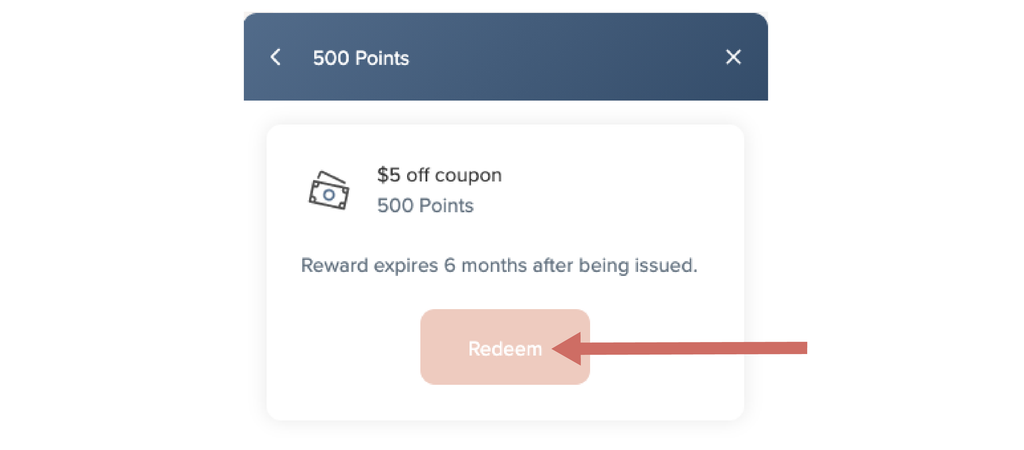1024x450 pixels.
Task: Click the word "Reward" in the expiry note
Action: [x=332, y=266]
